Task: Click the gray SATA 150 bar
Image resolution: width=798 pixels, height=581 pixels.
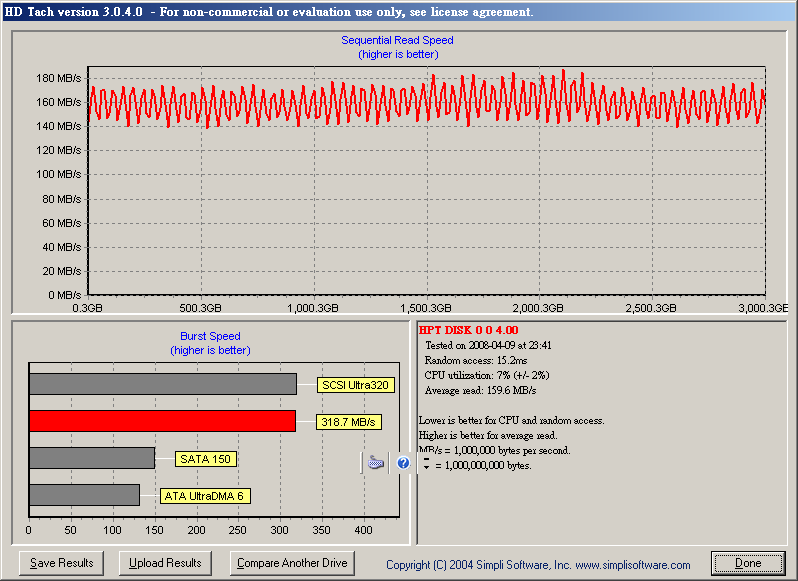Action: (x=92, y=458)
